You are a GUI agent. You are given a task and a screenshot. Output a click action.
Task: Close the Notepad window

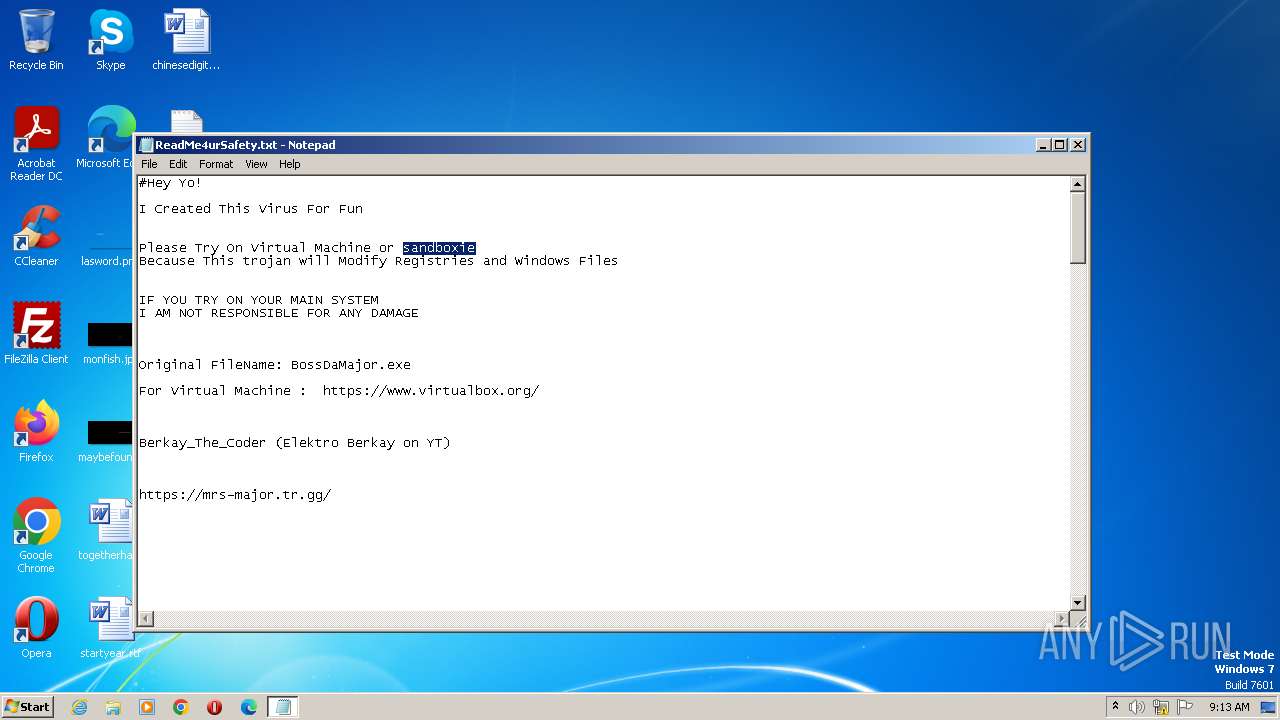click(x=1078, y=145)
